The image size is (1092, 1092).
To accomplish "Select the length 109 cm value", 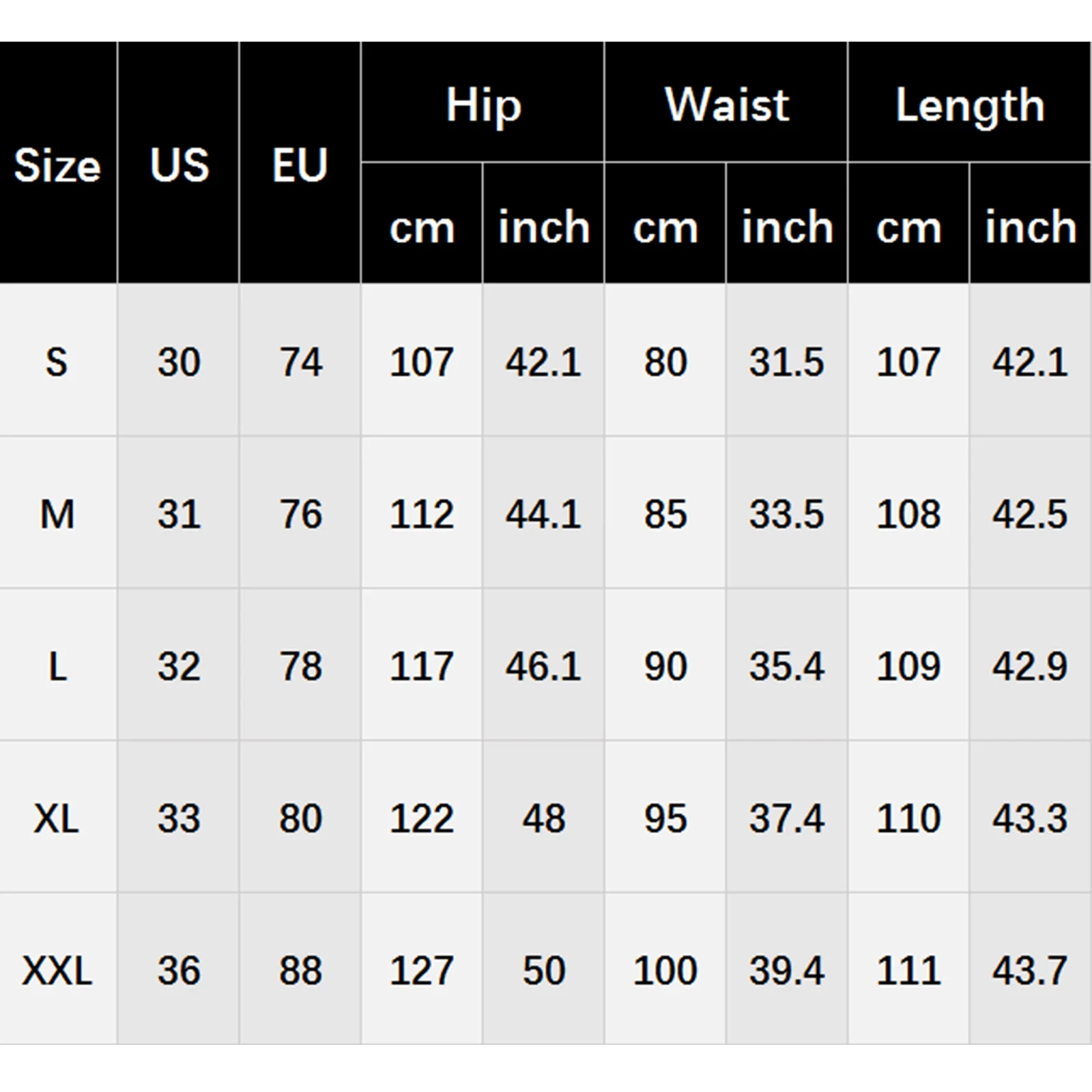I will coord(908,666).
